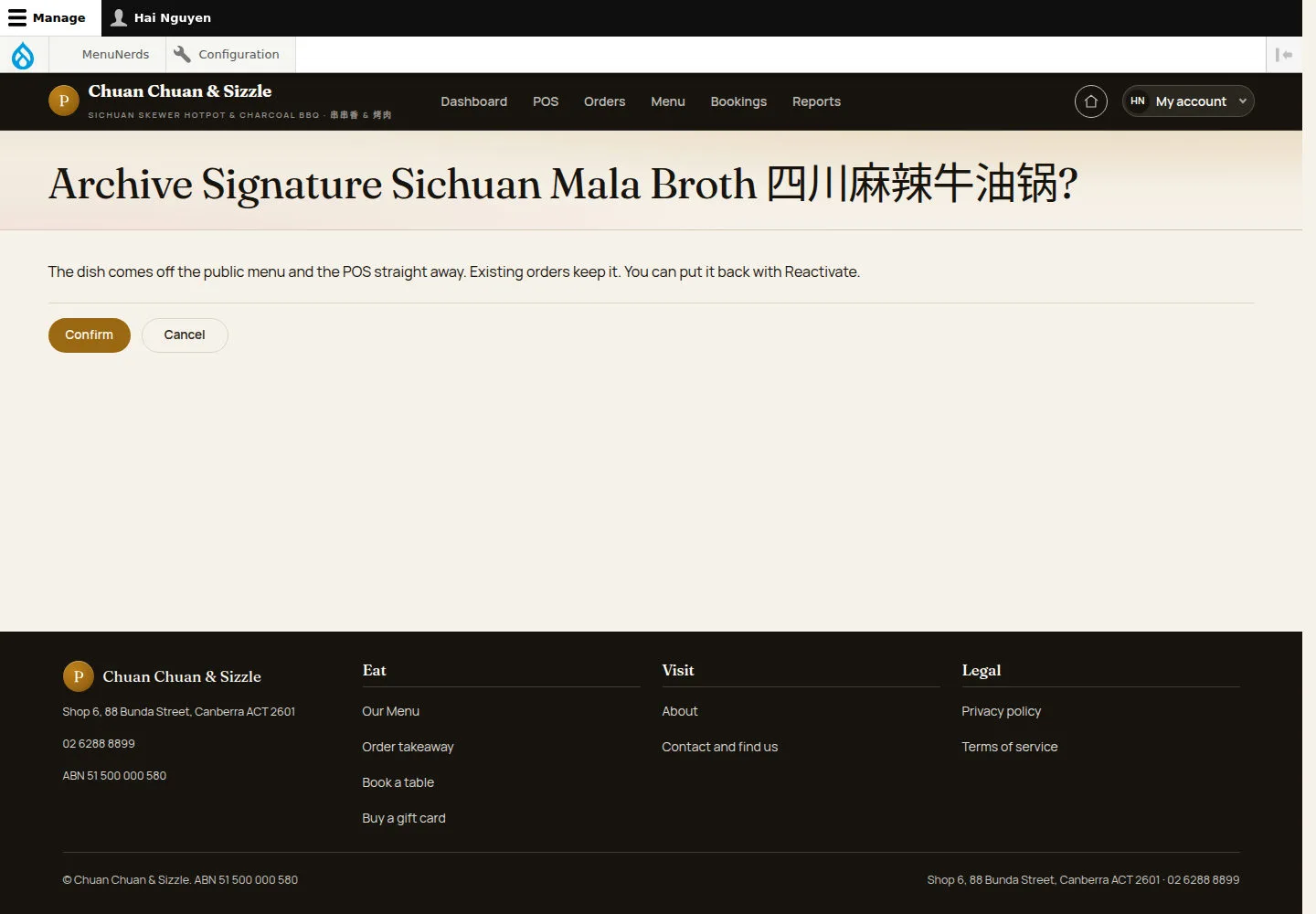Open the POS nav item

point(546,101)
